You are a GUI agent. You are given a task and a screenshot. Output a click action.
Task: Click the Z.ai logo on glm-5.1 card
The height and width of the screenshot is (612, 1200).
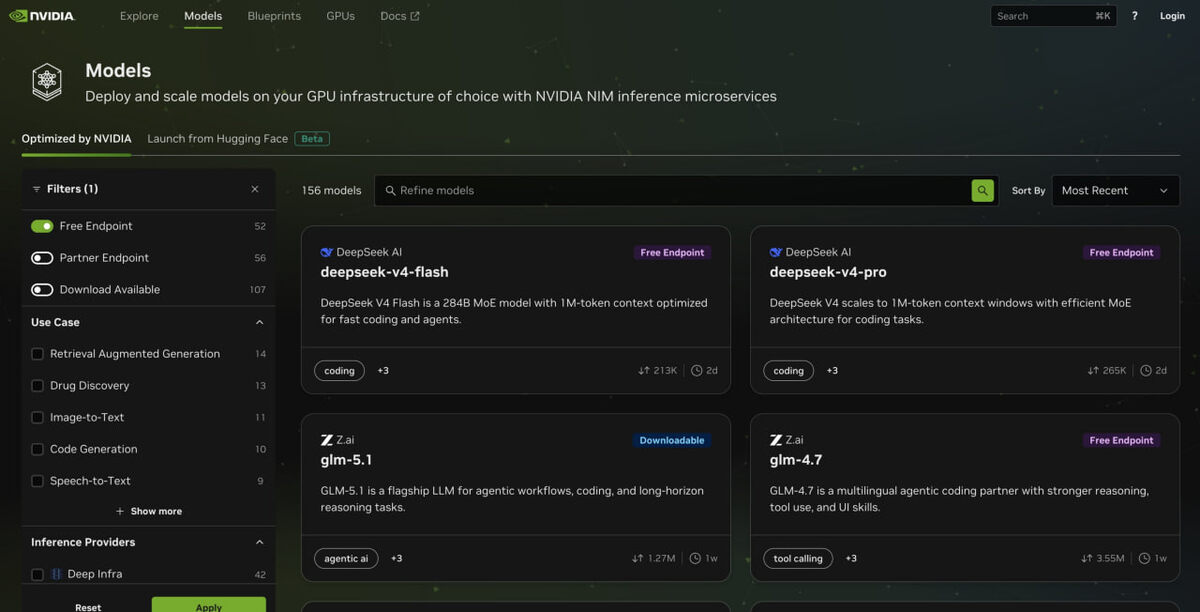coord(326,440)
